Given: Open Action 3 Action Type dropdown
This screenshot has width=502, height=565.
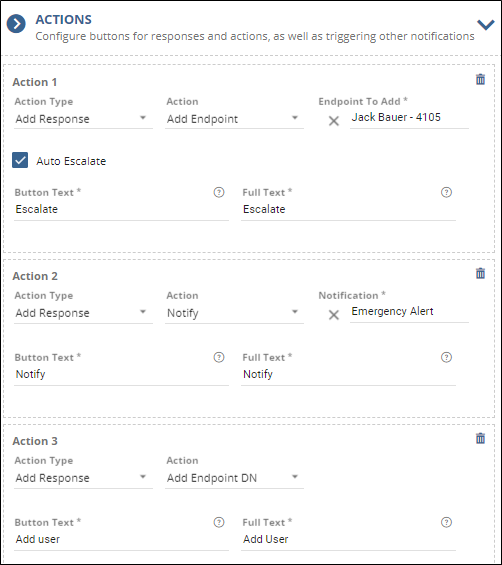Looking at the screenshot, I should click(83, 478).
